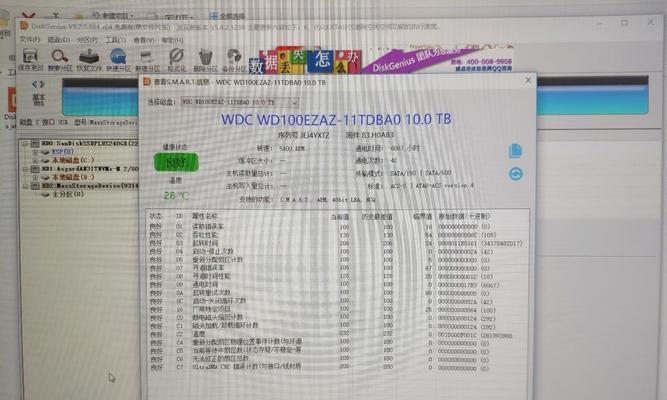The image size is (667, 400).
Task: Sort by the 当前值 current value header
Action: (340, 217)
